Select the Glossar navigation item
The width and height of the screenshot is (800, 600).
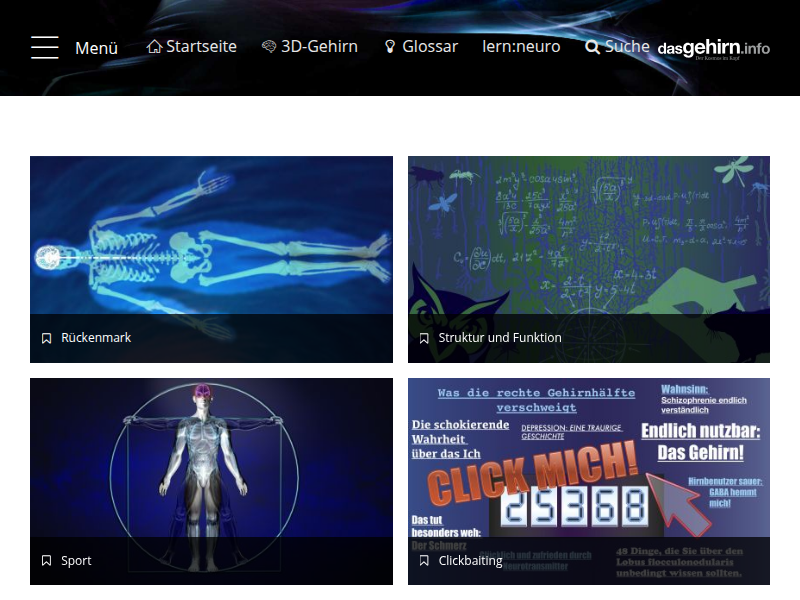pyautogui.click(x=430, y=47)
